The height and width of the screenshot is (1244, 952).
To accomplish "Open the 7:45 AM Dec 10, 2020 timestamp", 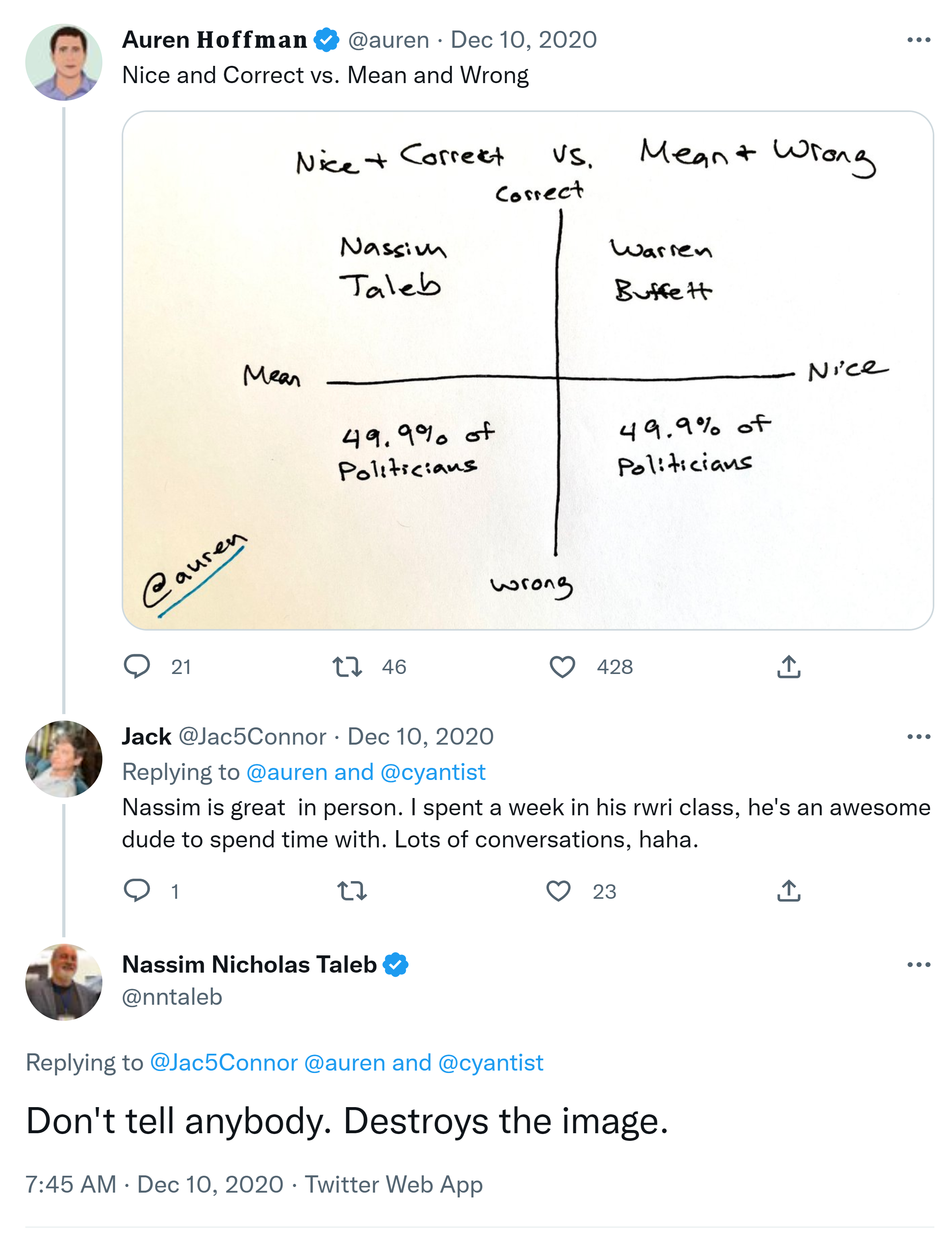I will 154,1184.
